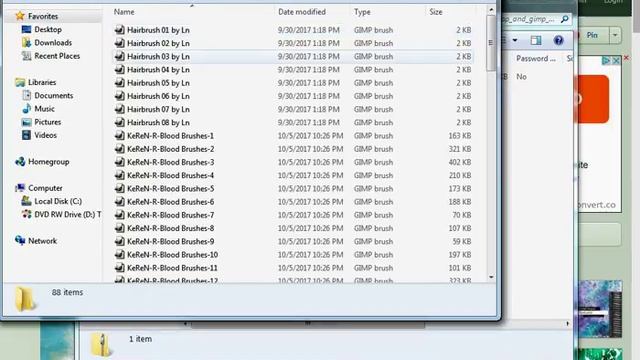Open the Music library

click(44, 109)
